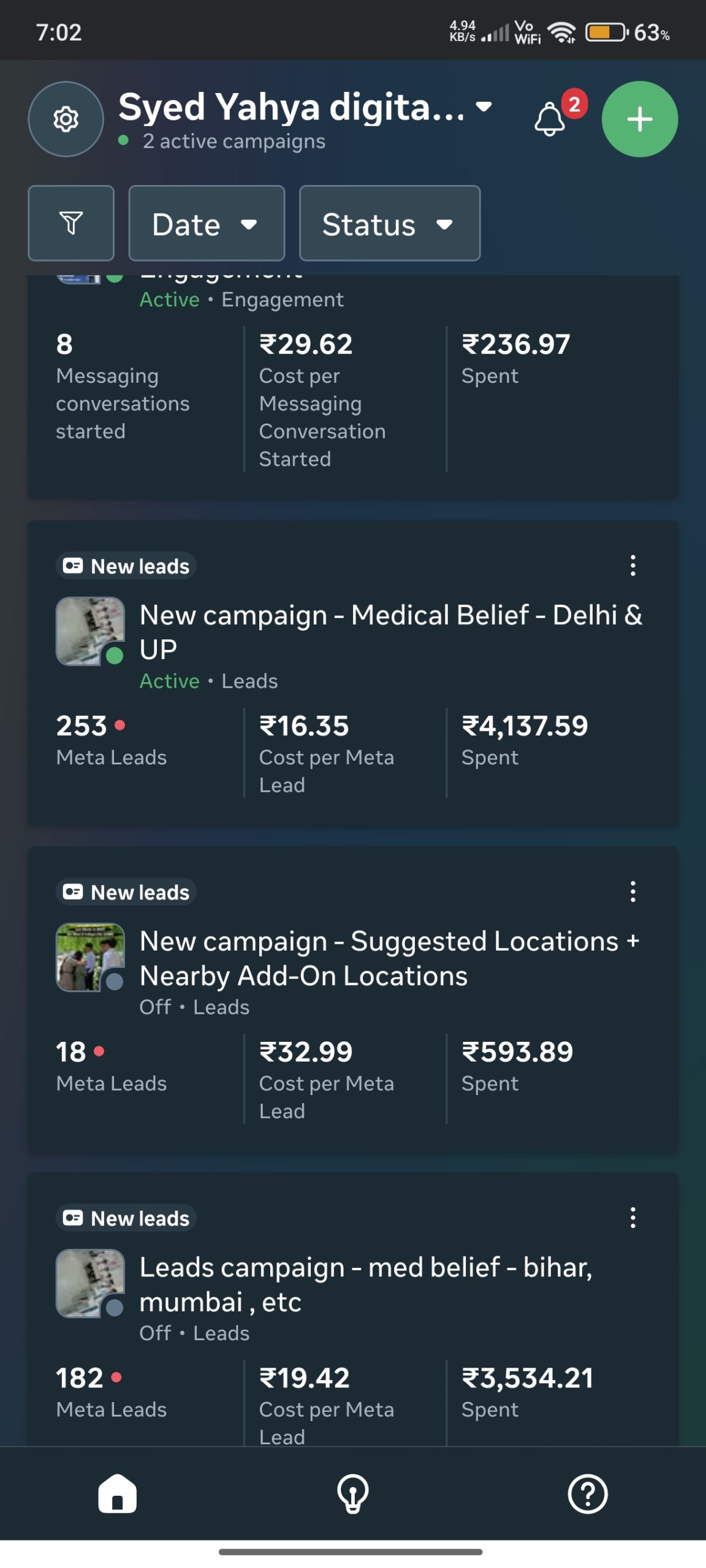
Task: Open options menu for Suggested Locations campaign
Action: tap(632, 891)
